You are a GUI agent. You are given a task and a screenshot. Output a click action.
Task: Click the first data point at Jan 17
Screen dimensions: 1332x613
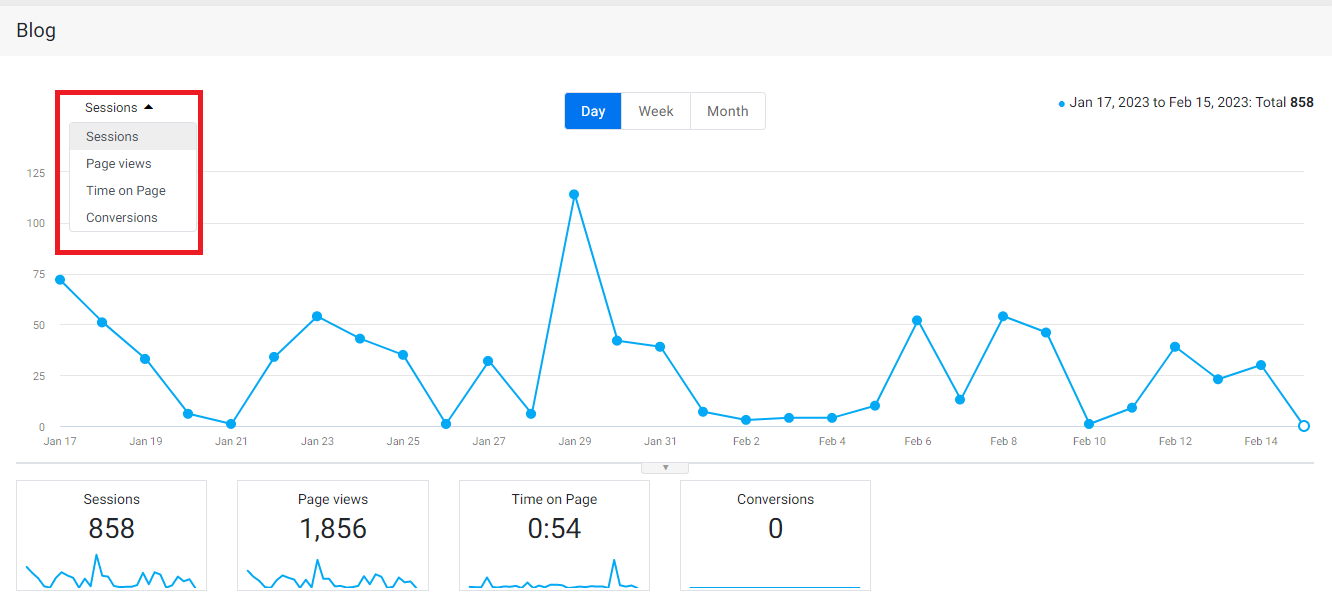click(x=60, y=280)
